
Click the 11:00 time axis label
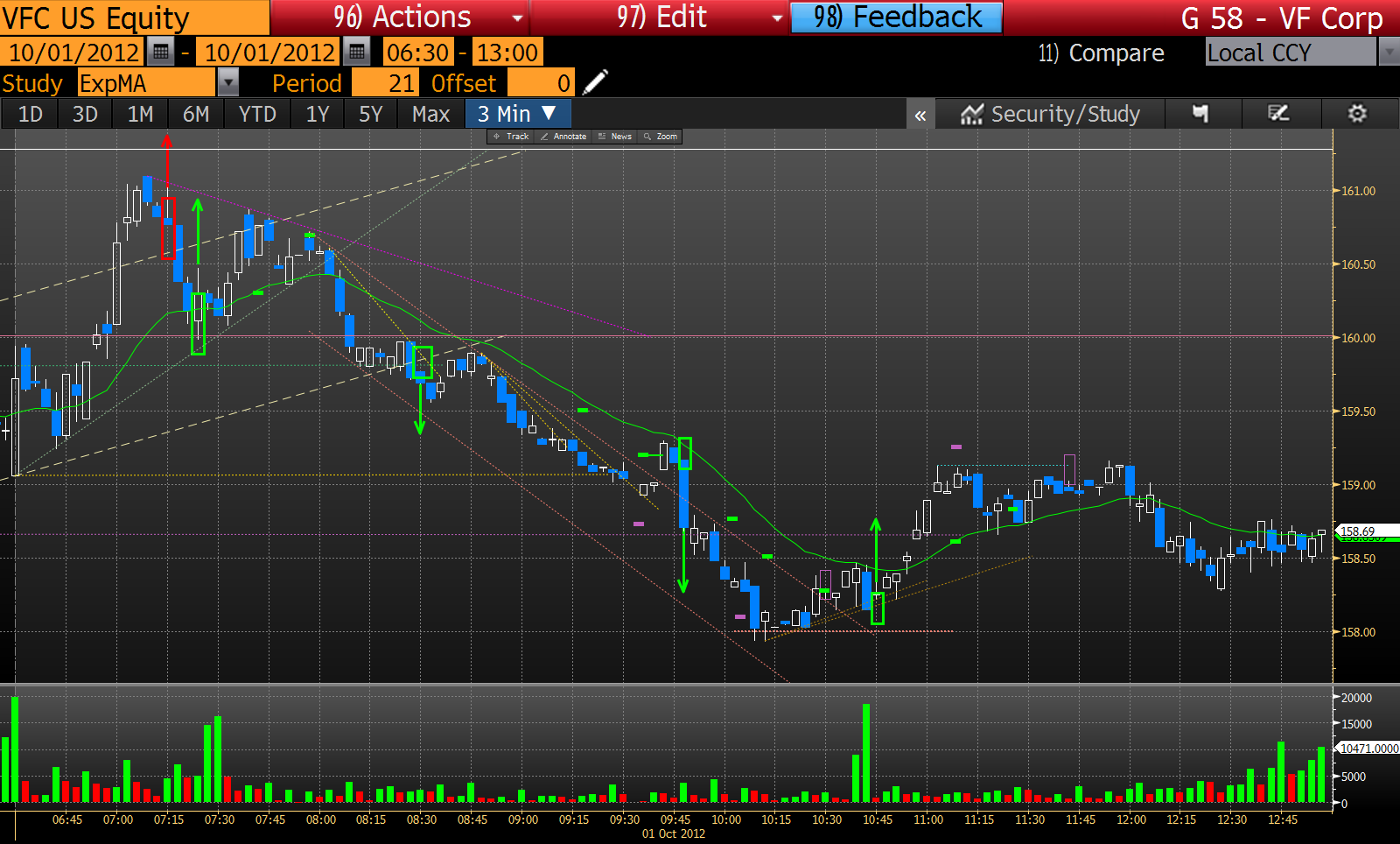coord(928,819)
